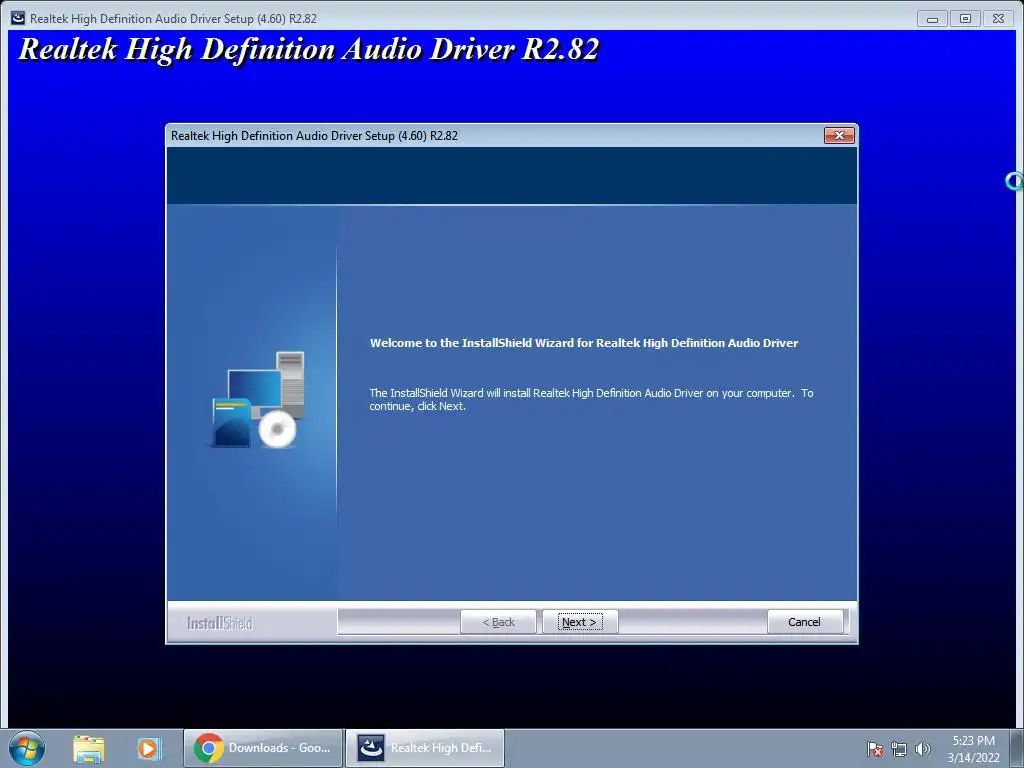Screen dimensions: 1024x768
Task: Minimize the outer Realtek setup window
Action: pos(933,18)
